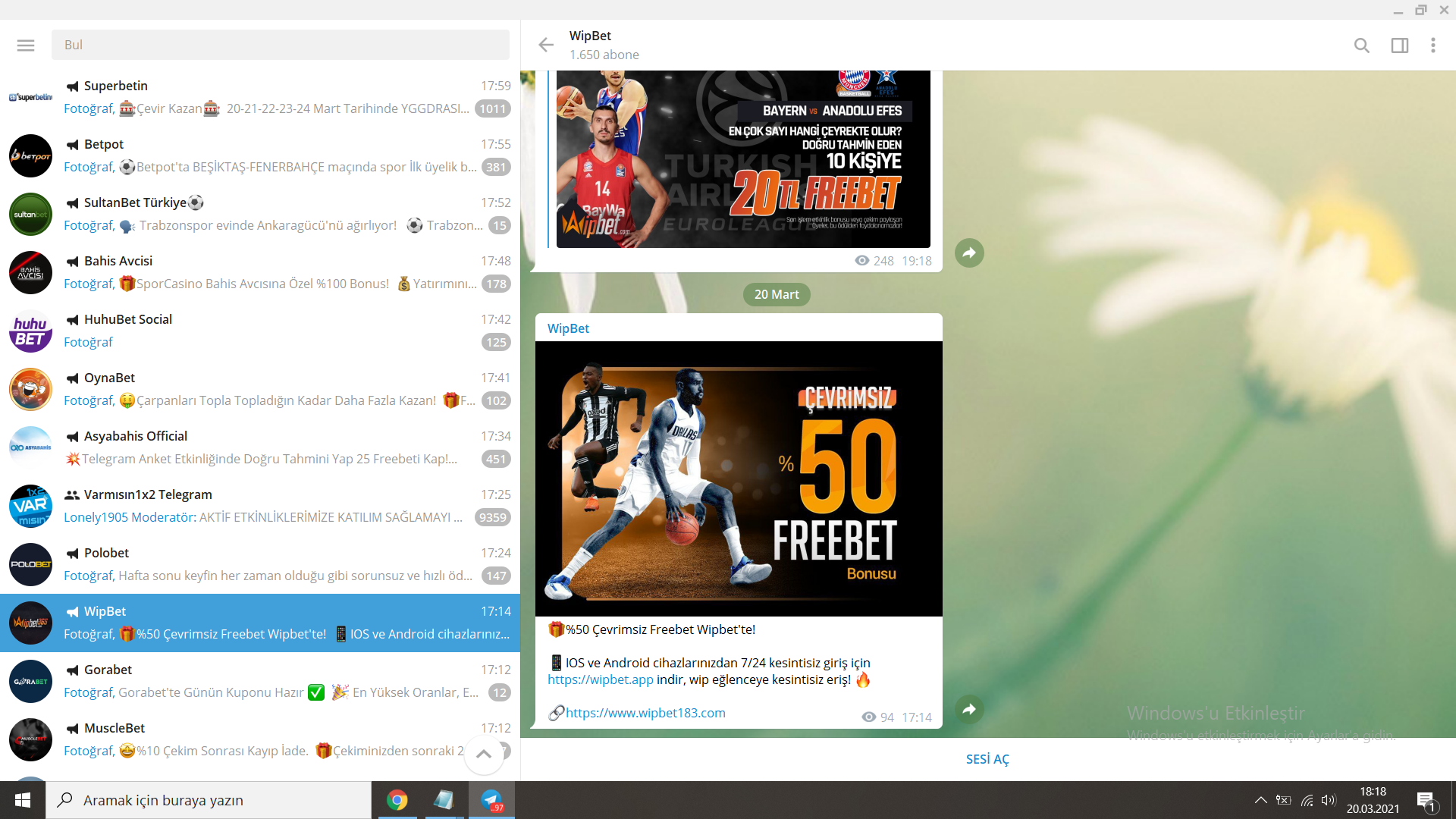Image resolution: width=1456 pixels, height=819 pixels.
Task: Open the Wi-Fi network tray icon
Action: (1307, 800)
